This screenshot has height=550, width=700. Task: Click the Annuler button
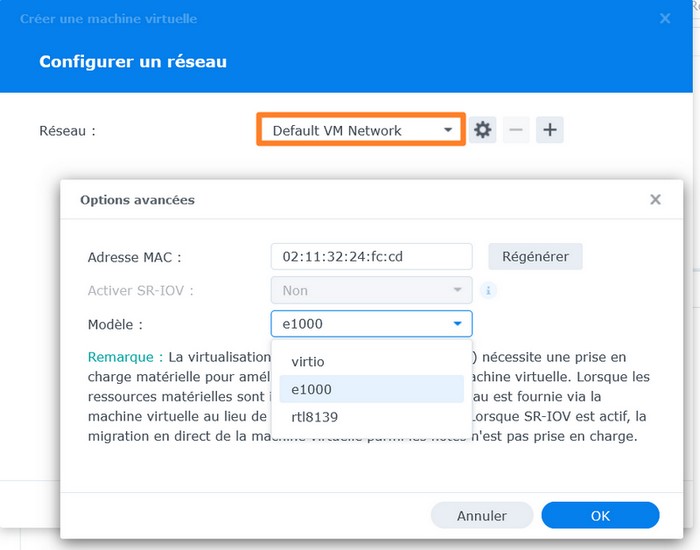tap(482, 516)
